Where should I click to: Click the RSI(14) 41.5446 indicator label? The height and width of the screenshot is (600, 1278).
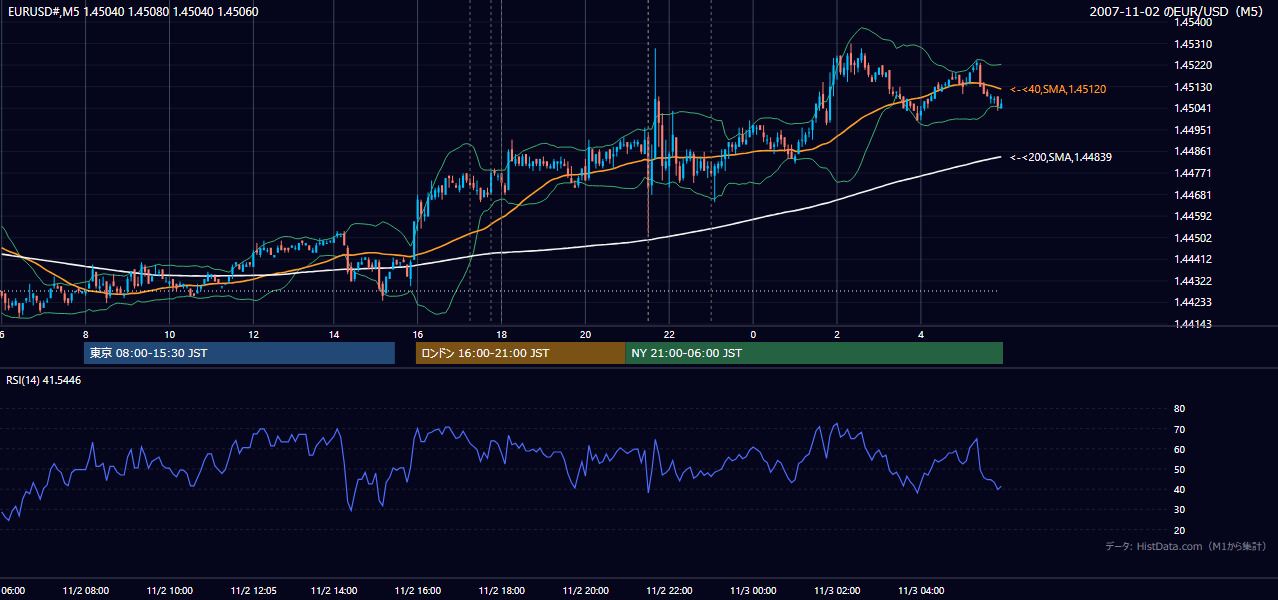(x=44, y=380)
